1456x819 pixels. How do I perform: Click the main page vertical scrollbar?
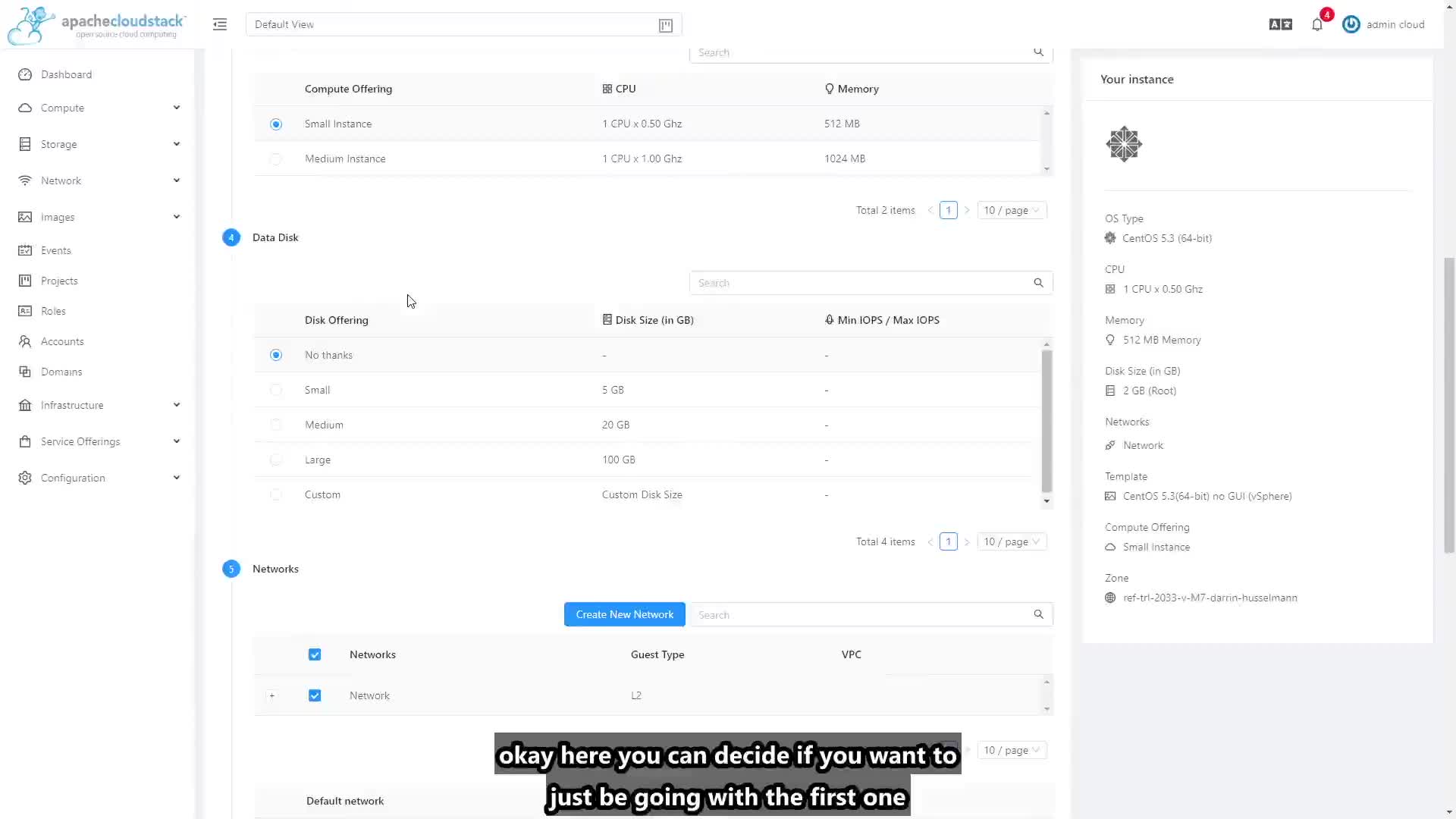click(x=1449, y=406)
